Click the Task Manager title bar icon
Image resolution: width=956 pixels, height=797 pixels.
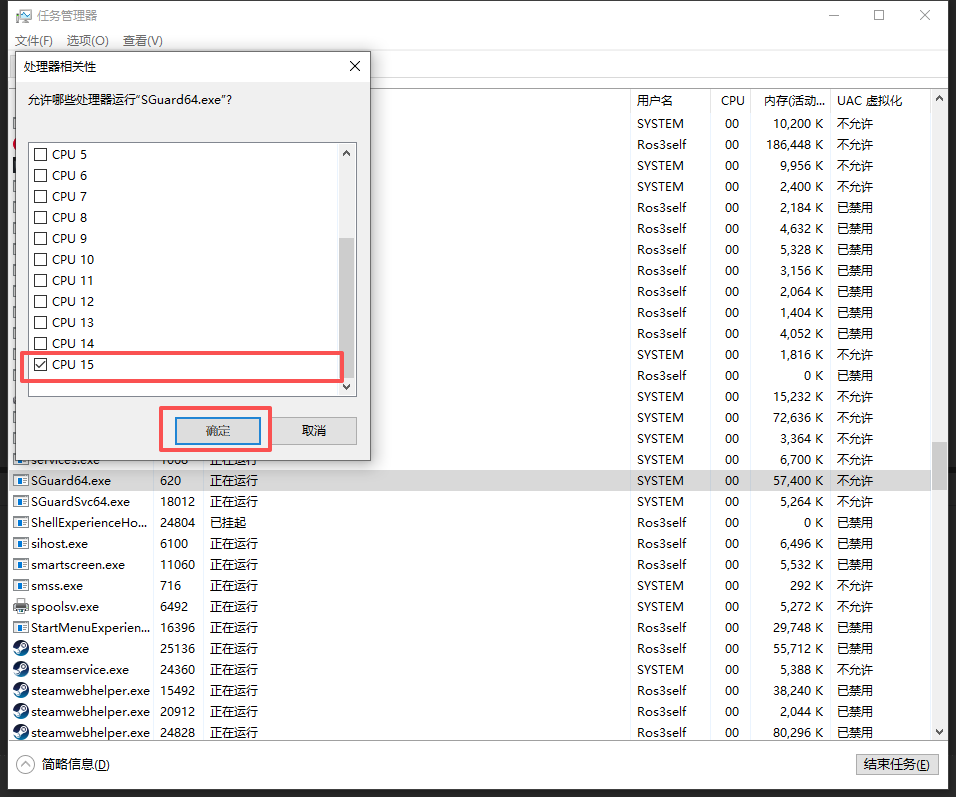pos(23,16)
